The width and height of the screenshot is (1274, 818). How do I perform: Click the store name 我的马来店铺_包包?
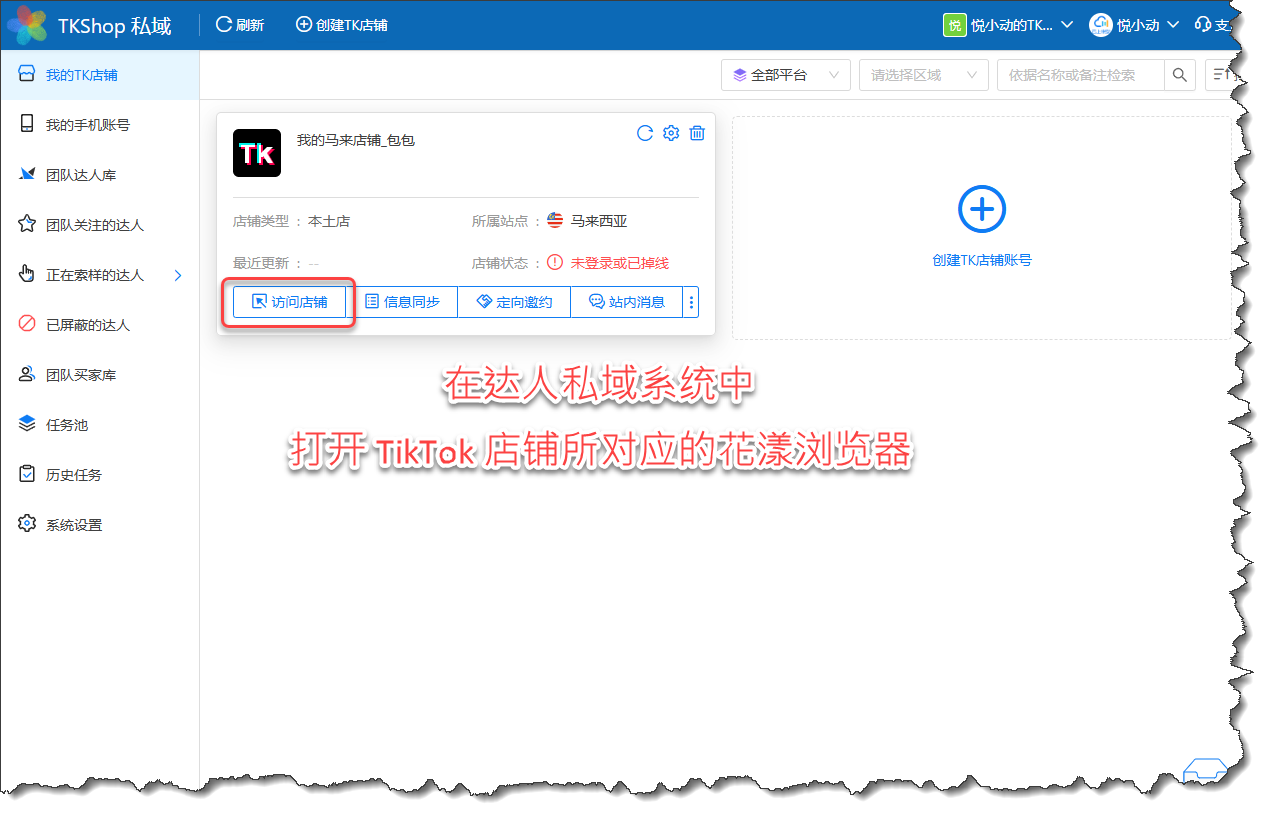356,140
